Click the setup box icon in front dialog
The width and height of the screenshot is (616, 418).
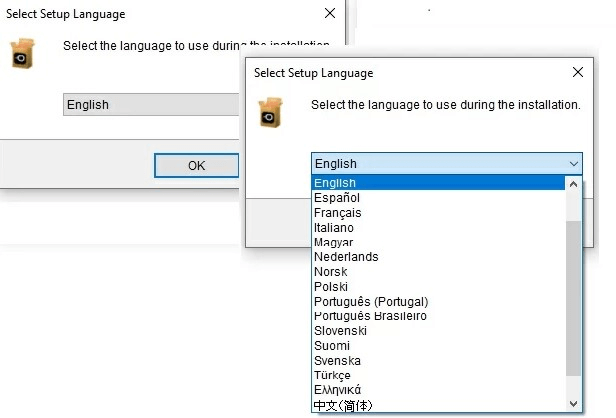coord(270,112)
